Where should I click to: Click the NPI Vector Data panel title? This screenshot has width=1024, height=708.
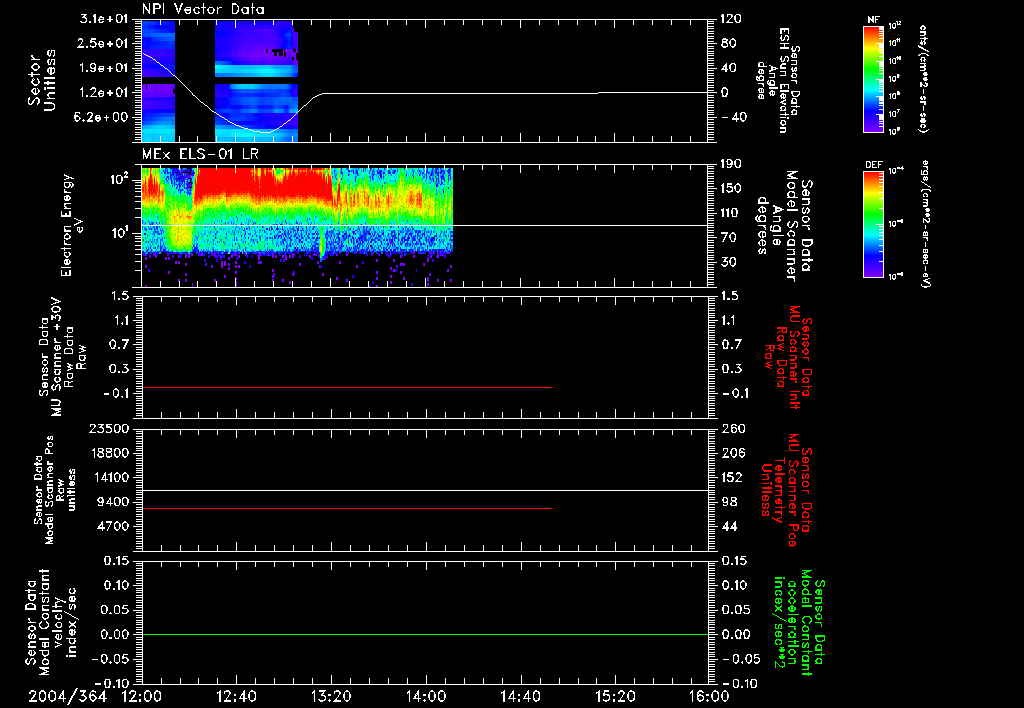[x=203, y=9]
